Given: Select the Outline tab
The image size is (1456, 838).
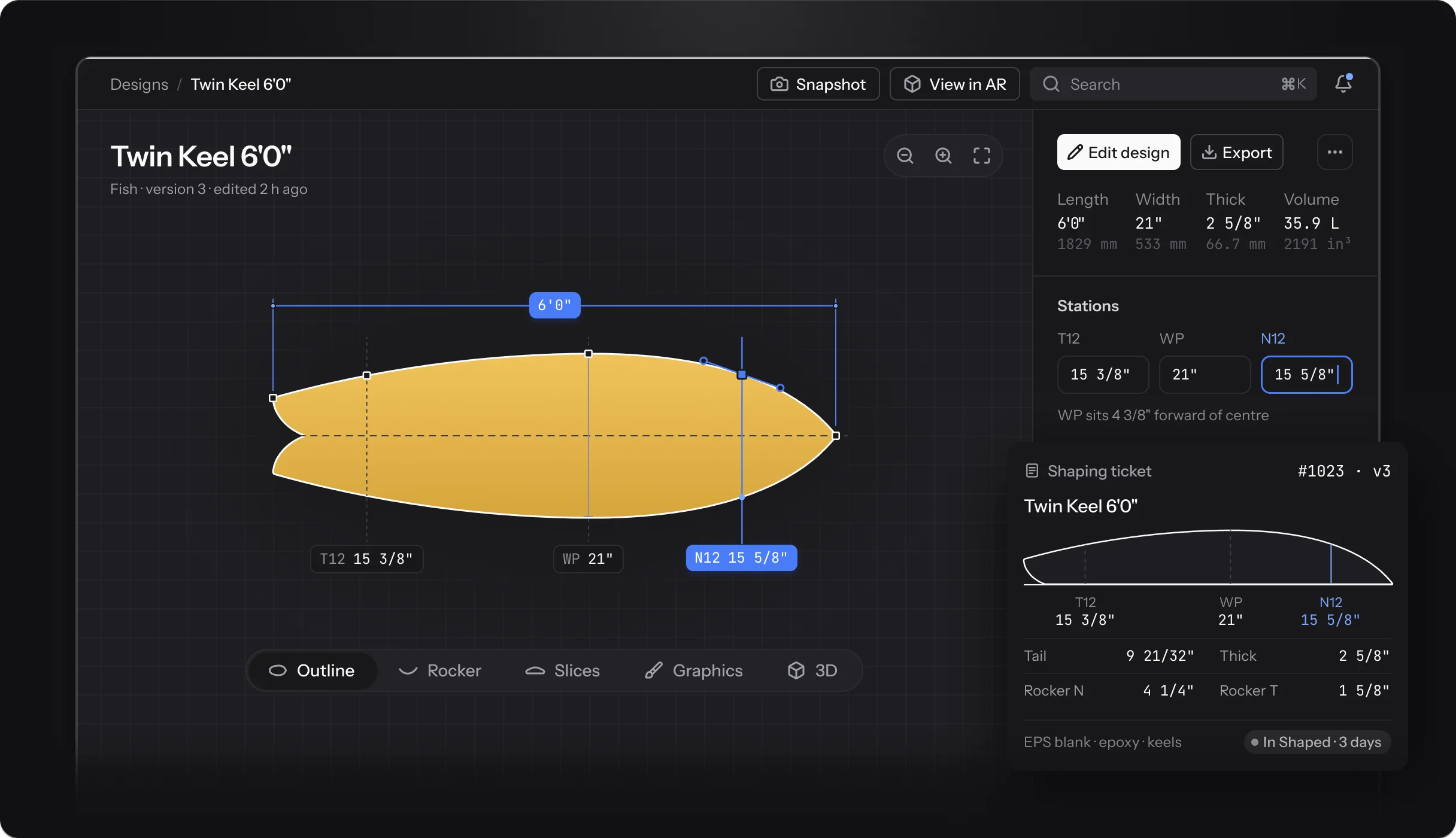Looking at the screenshot, I should pyautogui.click(x=312, y=670).
